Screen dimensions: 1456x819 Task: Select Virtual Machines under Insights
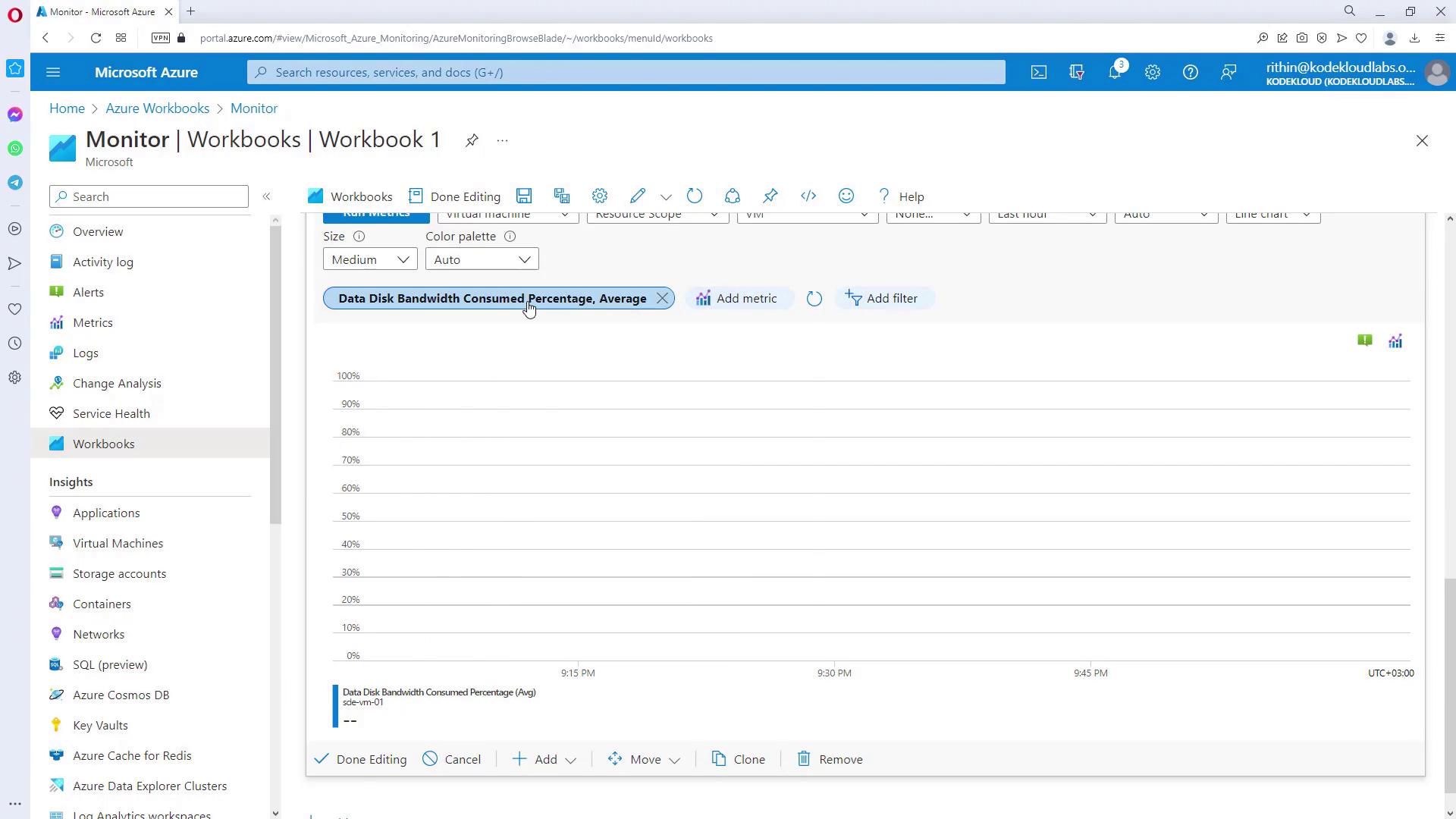pos(118,544)
